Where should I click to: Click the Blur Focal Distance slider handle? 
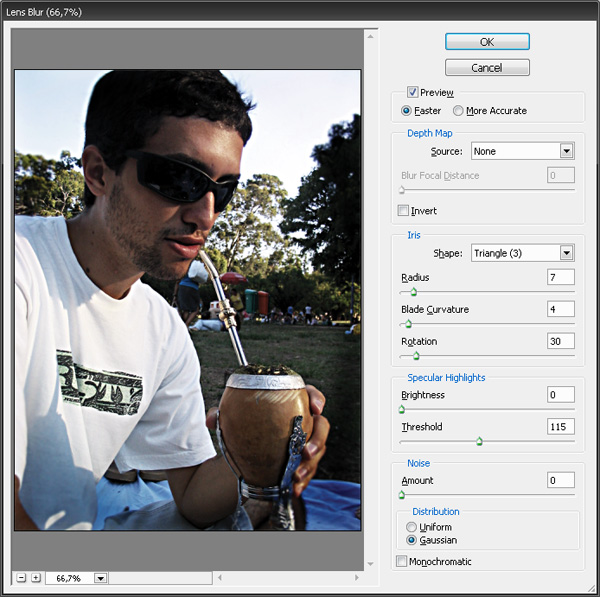[x=401, y=190]
